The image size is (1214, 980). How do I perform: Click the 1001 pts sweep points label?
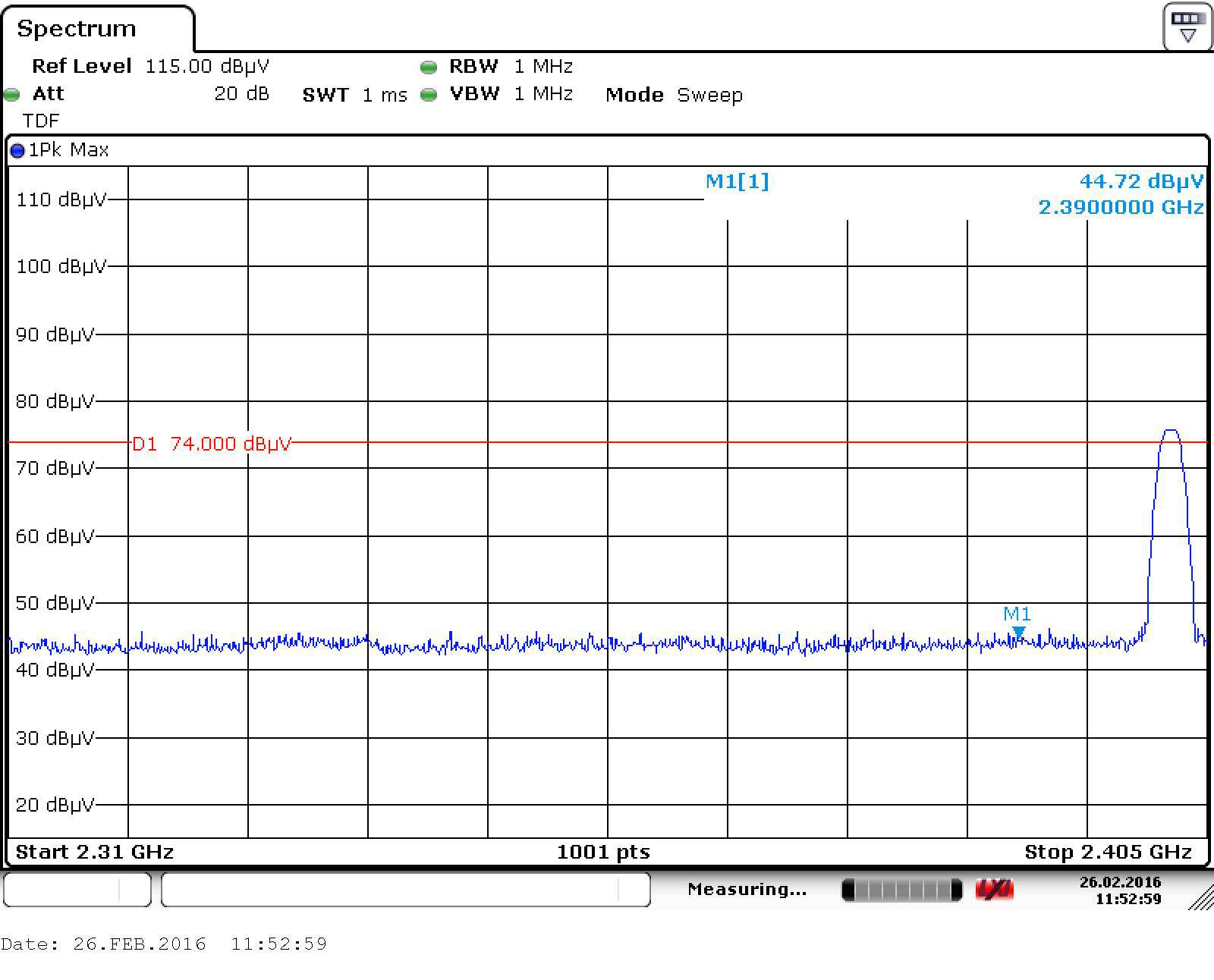(603, 852)
